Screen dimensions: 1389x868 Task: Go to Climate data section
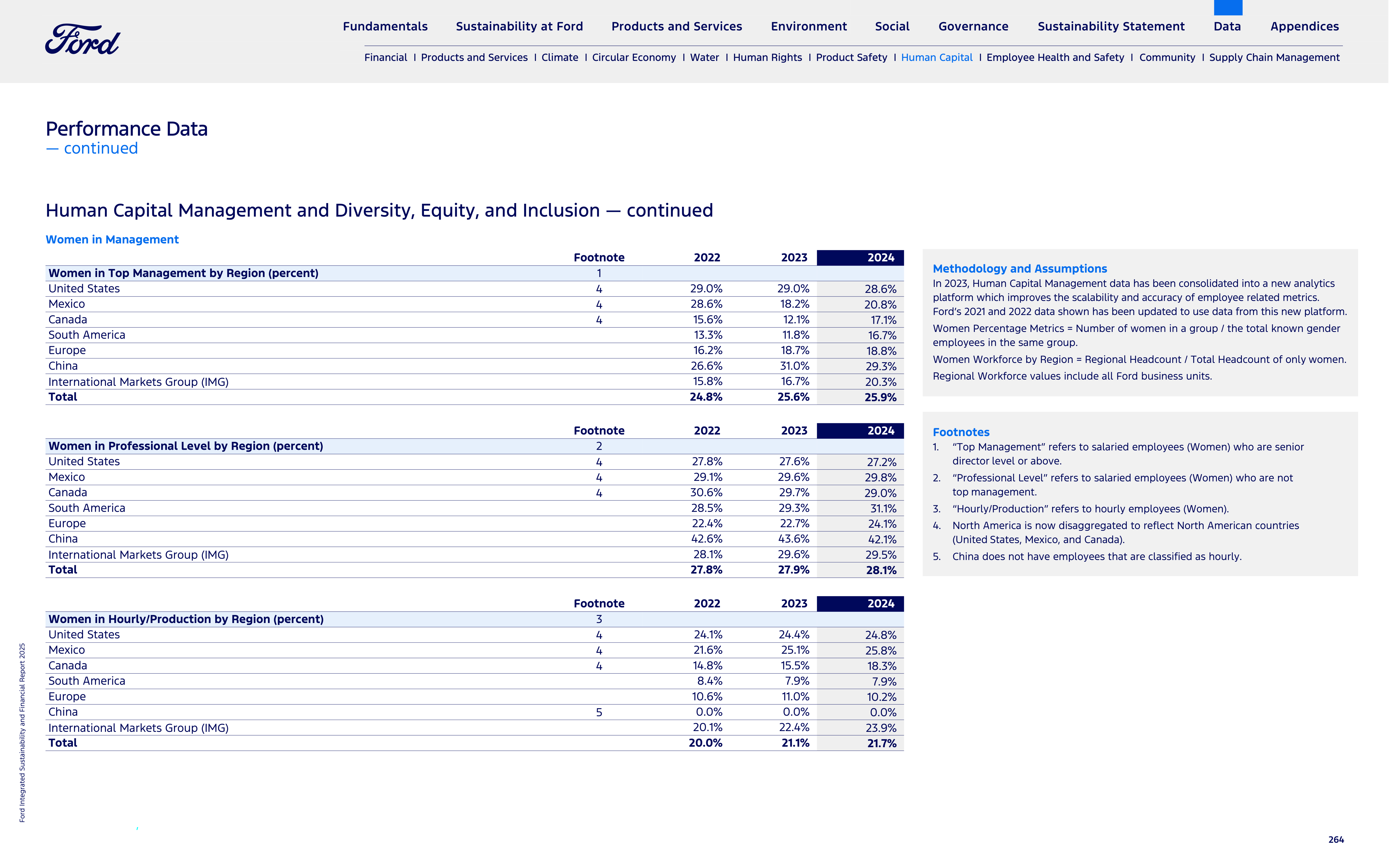click(x=559, y=58)
